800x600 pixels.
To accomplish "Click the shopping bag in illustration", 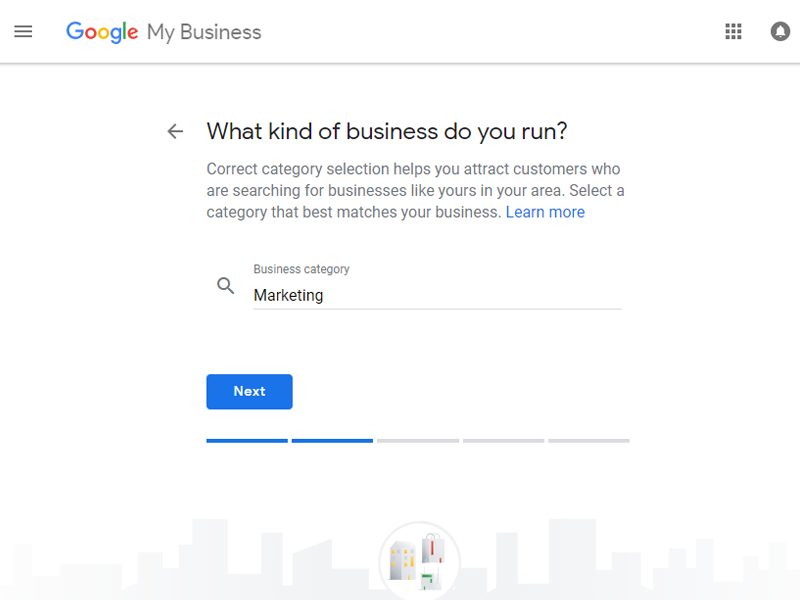I will [433, 548].
